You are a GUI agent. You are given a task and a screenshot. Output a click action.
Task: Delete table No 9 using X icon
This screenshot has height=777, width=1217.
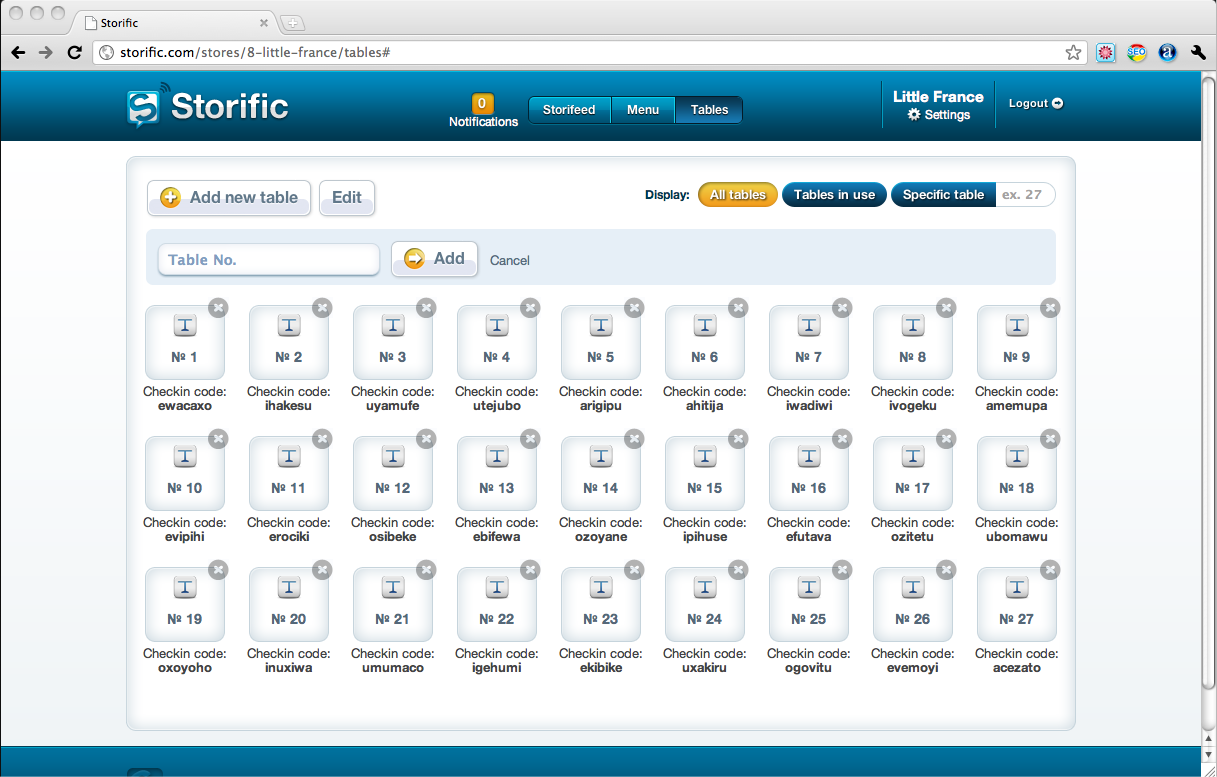(x=1050, y=308)
